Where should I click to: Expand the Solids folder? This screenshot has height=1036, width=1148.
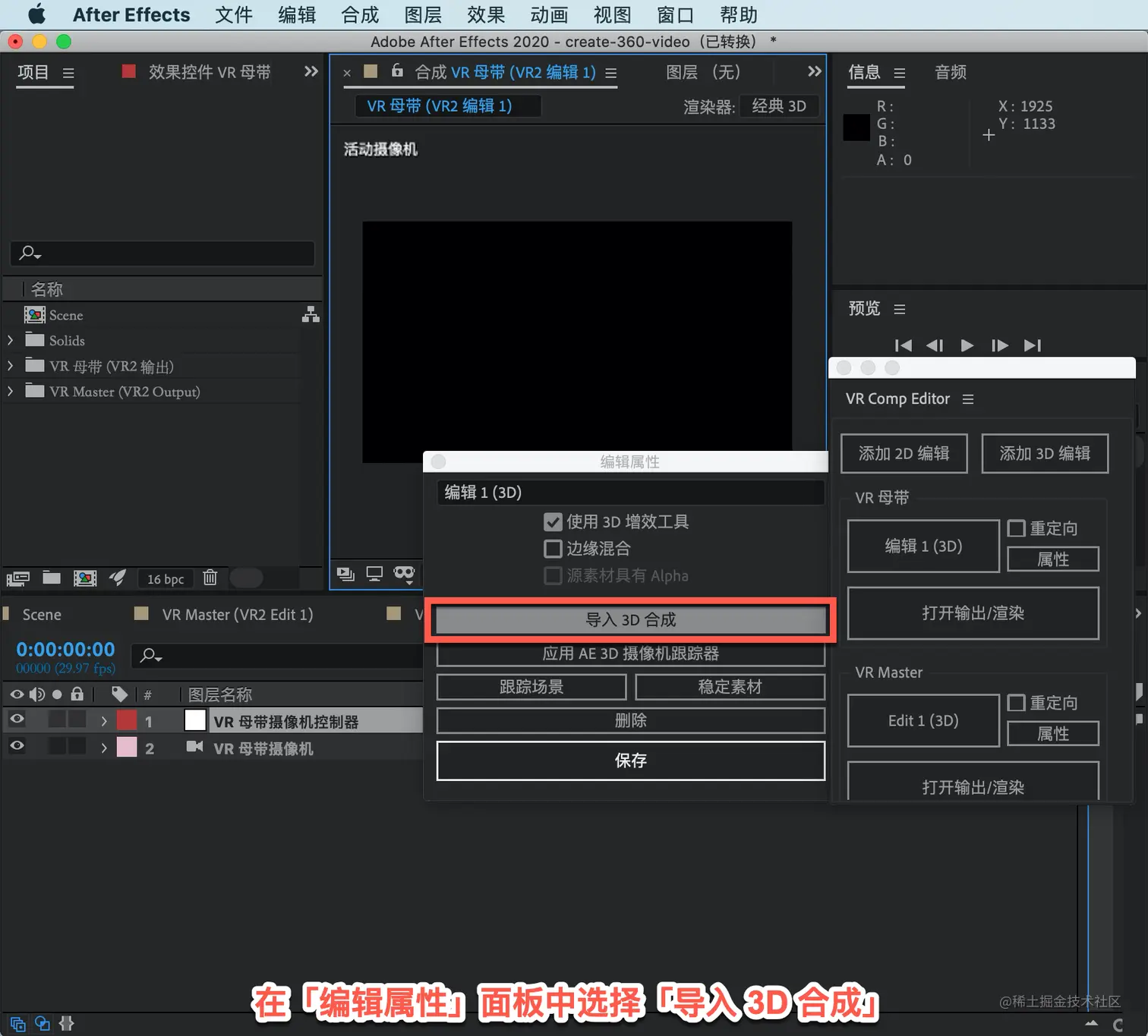point(11,341)
